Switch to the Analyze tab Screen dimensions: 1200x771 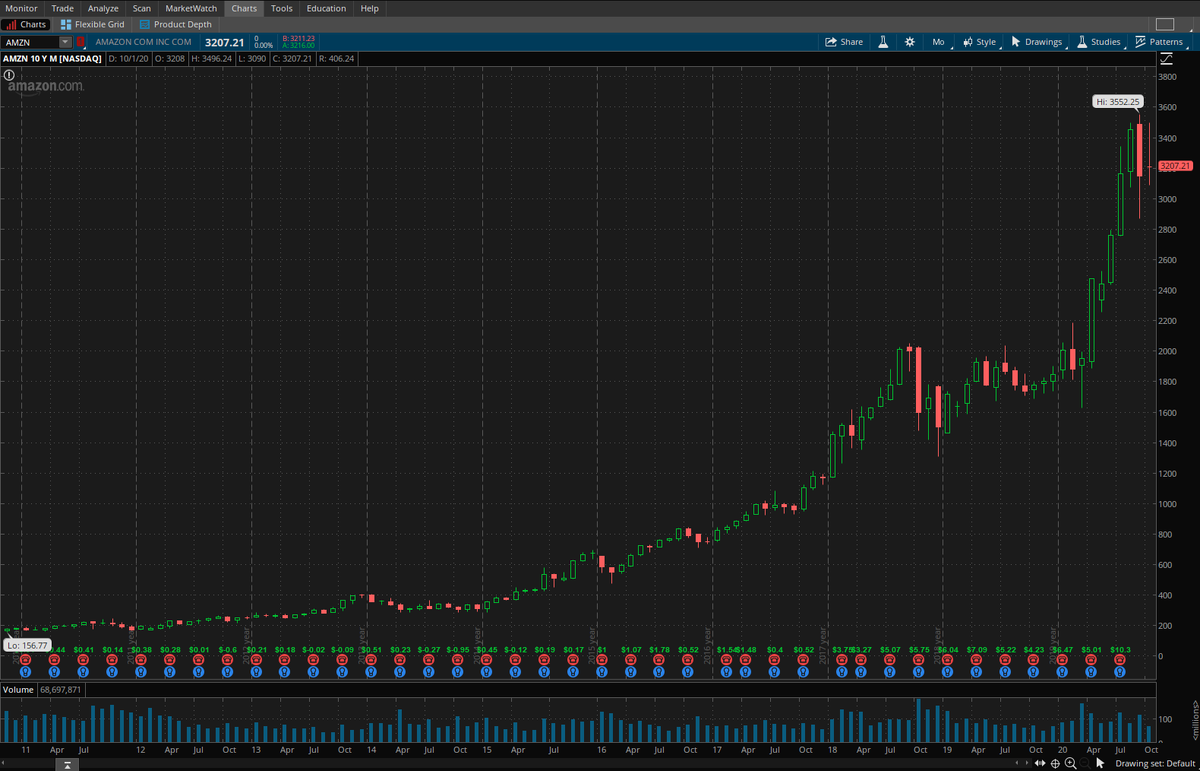(103, 8)
